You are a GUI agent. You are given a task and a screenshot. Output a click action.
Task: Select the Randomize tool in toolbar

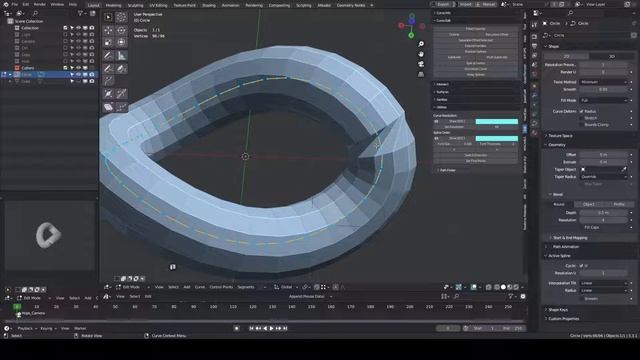tap(121, 107)
